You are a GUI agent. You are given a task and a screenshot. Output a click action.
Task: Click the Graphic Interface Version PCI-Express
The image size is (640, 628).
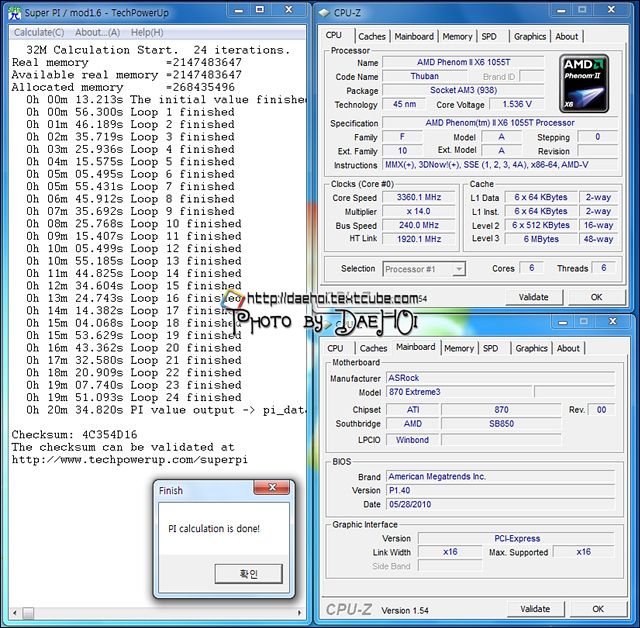(517, 539)
